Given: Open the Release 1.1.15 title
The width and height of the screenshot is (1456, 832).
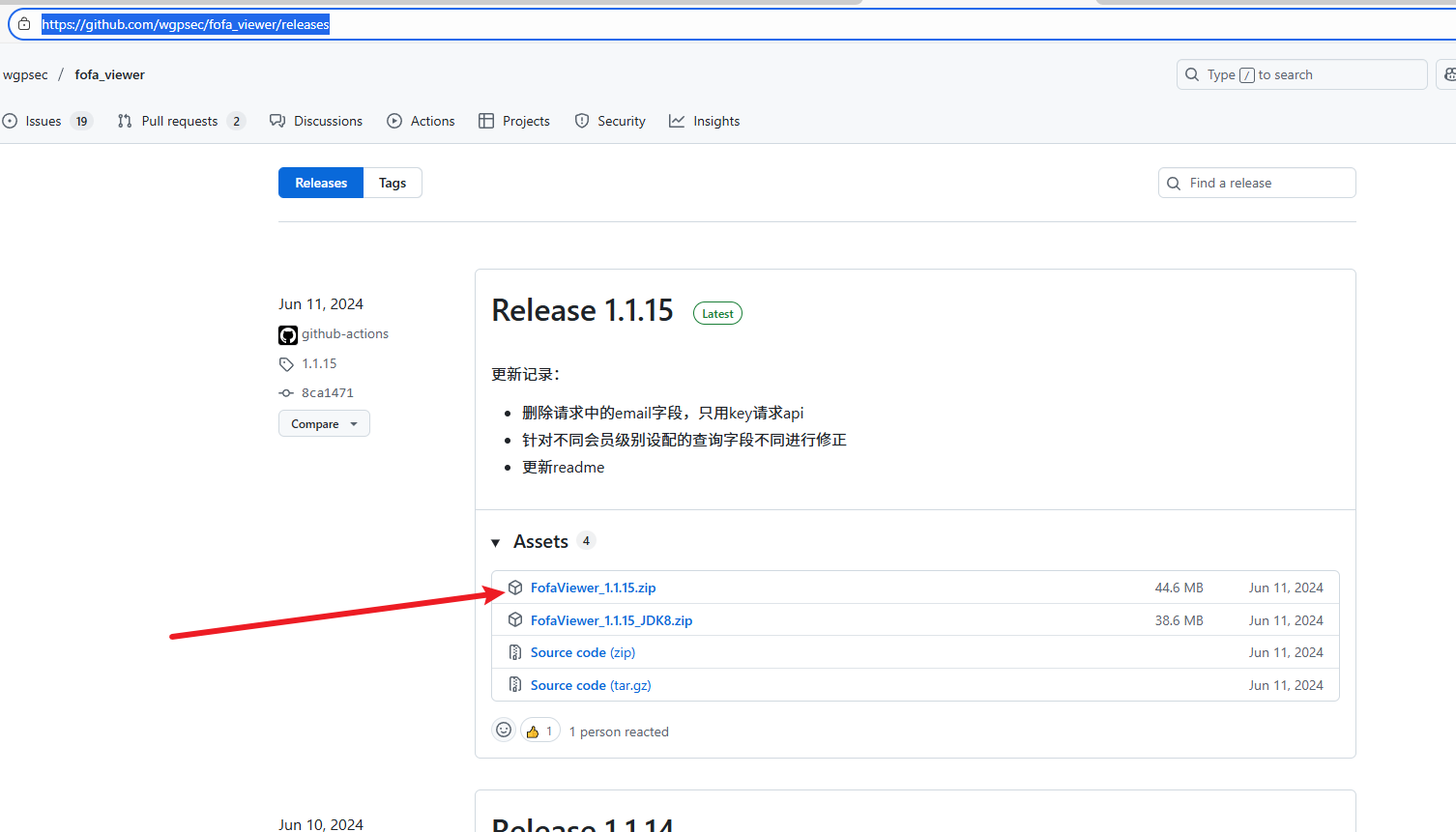Looking at the screenshot, I should [582, 310].
